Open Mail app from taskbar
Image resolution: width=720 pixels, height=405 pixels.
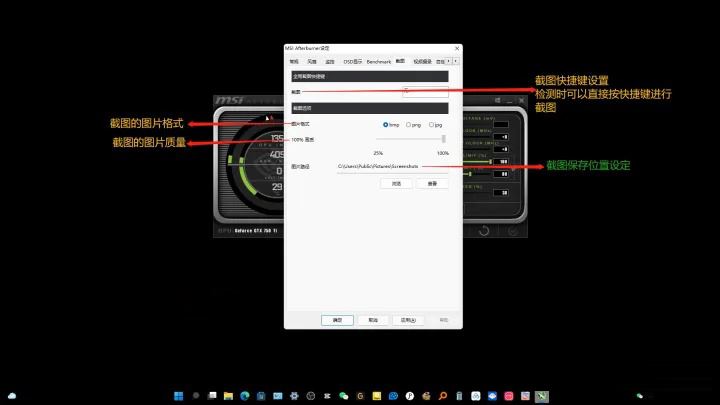(278, 396)
